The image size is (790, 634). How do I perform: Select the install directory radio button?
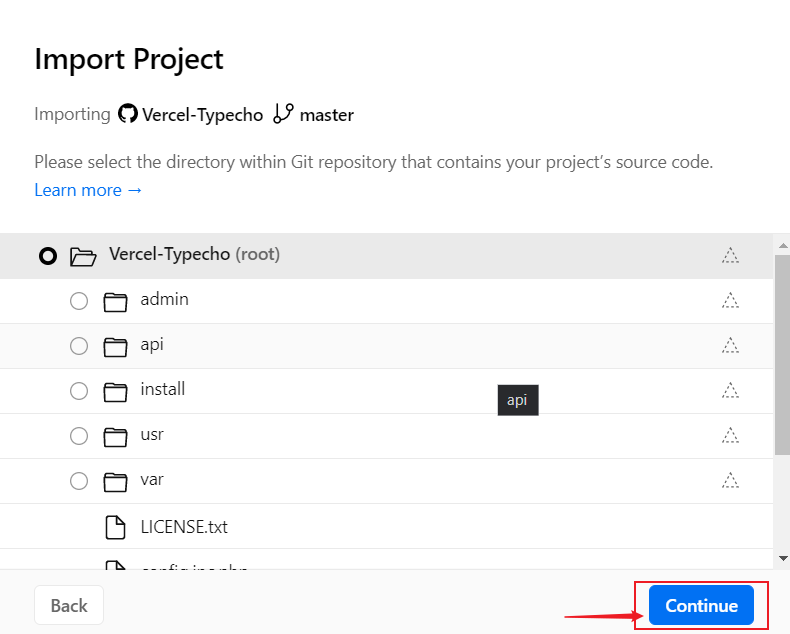click(x=79, y=391)
